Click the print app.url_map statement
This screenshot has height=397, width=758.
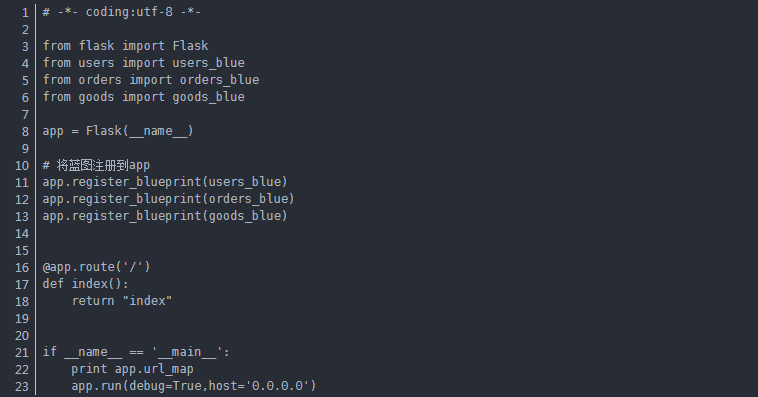tap(132, 369)
